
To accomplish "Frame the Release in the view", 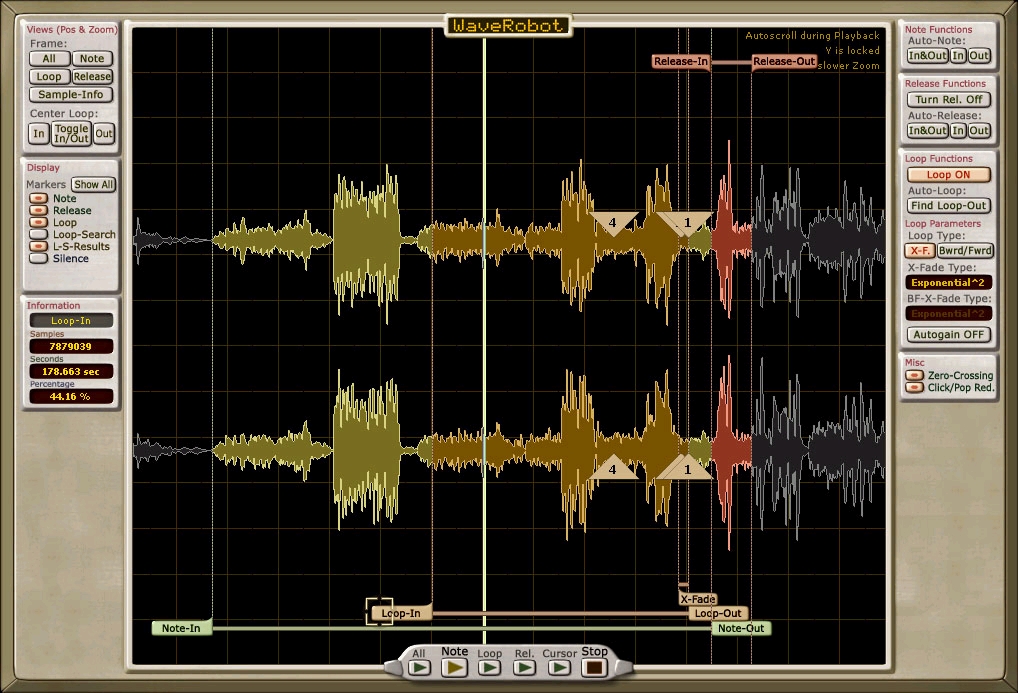I will [x=92, y=77].
